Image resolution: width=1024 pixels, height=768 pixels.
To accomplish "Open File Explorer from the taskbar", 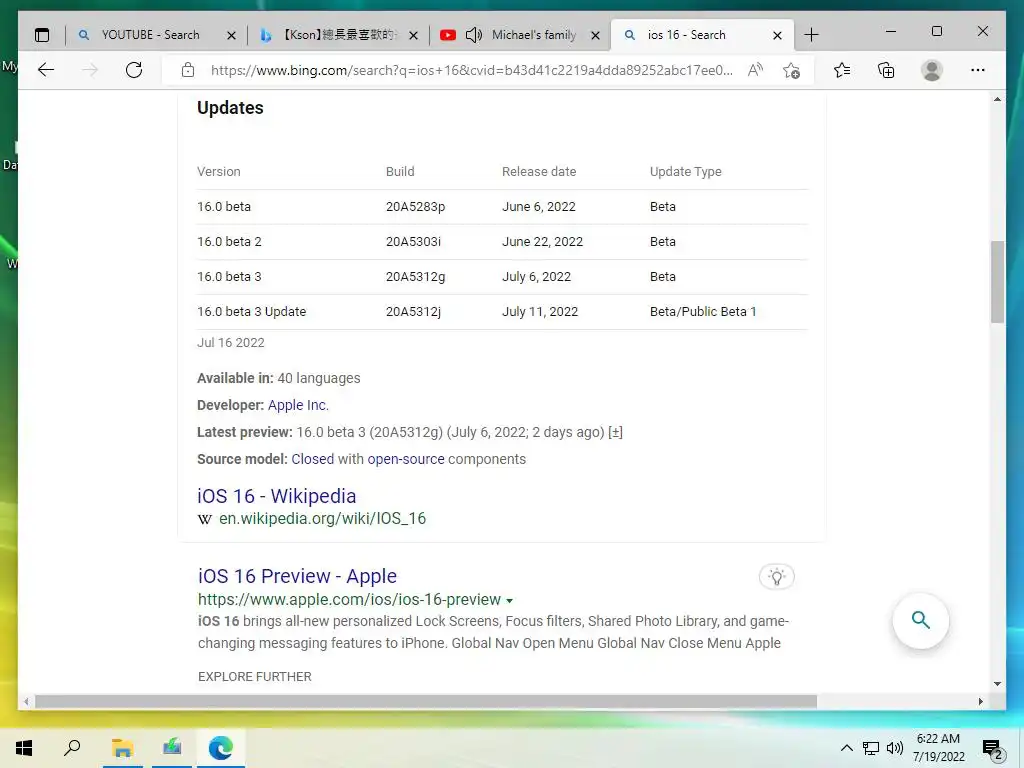I will 122,748.
